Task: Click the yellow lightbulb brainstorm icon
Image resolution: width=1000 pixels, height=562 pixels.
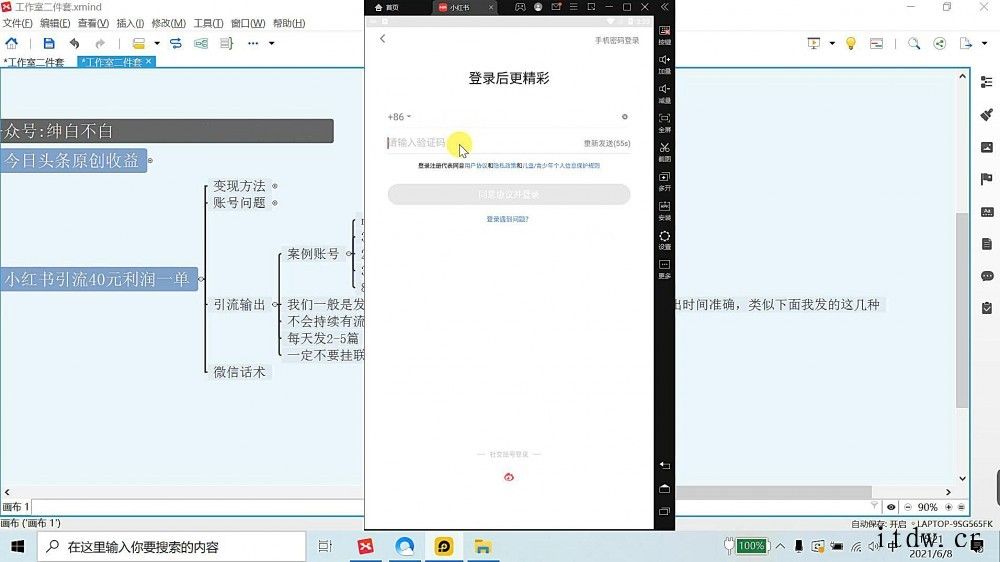Action: 851,43
